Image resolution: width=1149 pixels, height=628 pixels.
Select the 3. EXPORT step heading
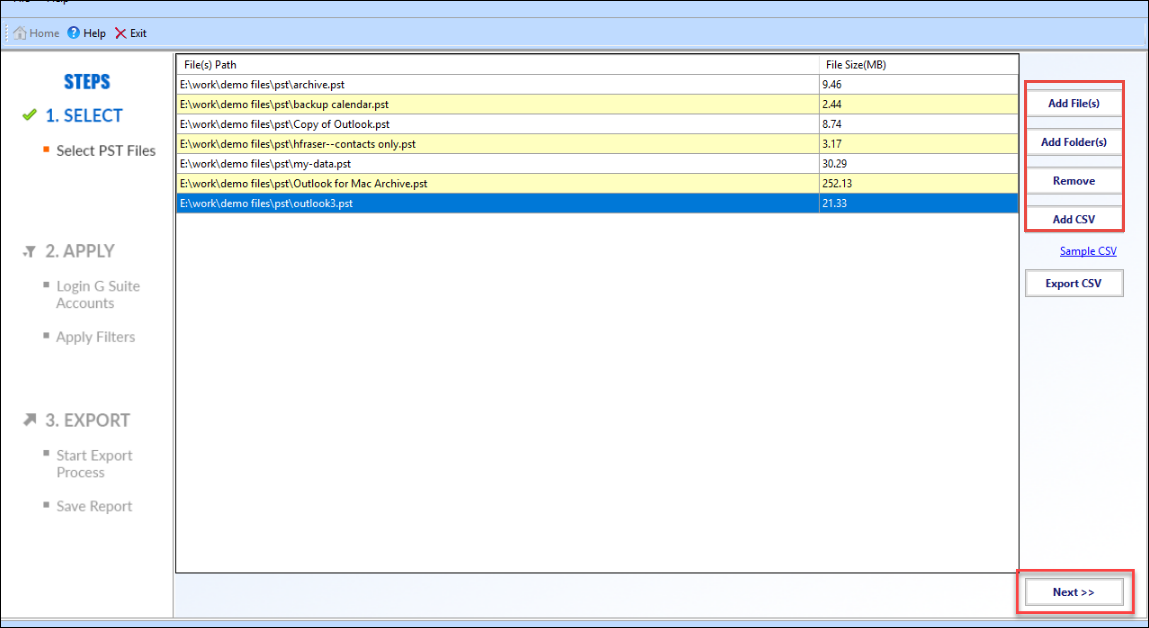tap(87, 420)
